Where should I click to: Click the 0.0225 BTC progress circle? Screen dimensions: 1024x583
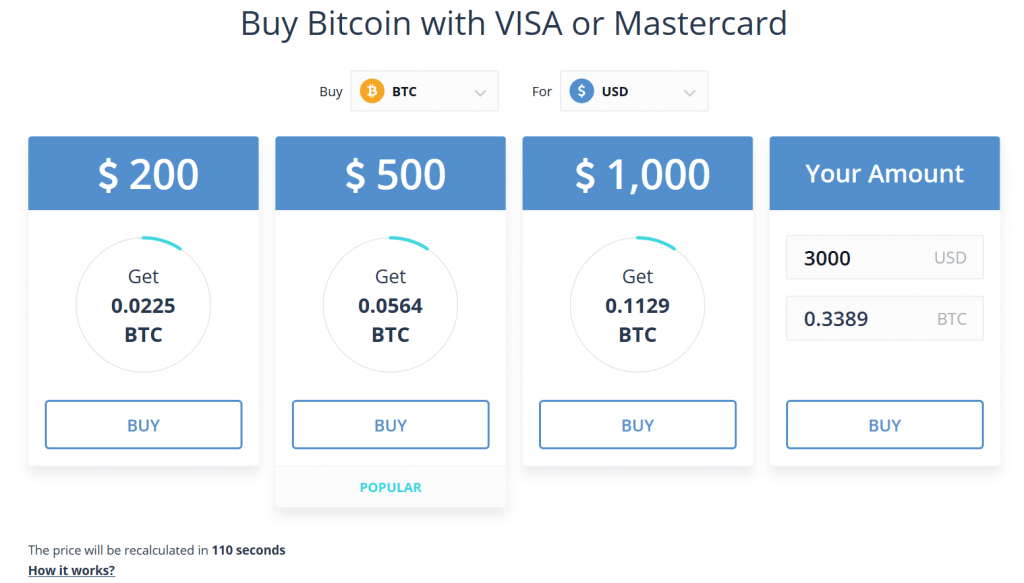tap(144, 305)
